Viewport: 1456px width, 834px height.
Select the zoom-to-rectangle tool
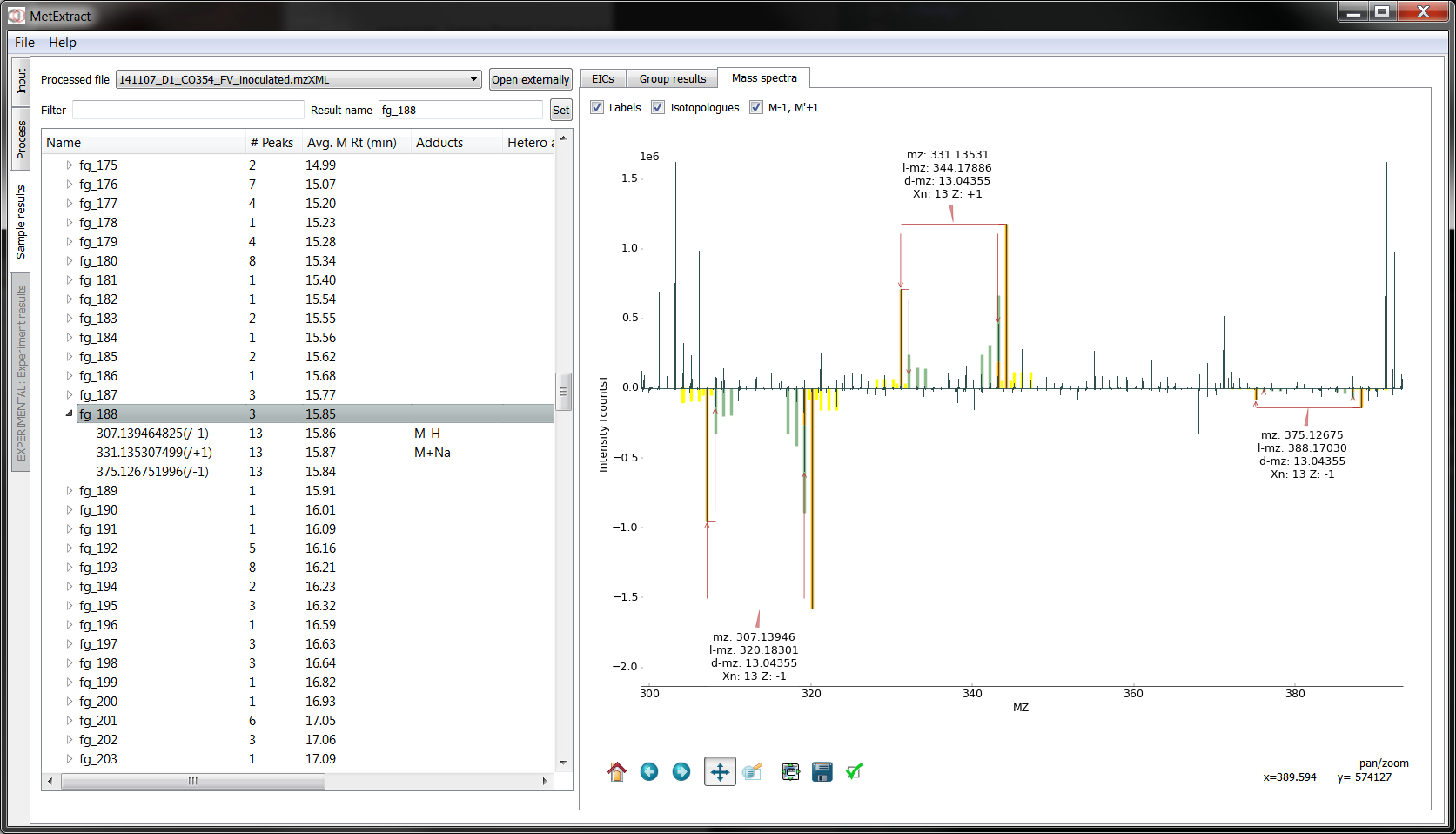[753, 771]
